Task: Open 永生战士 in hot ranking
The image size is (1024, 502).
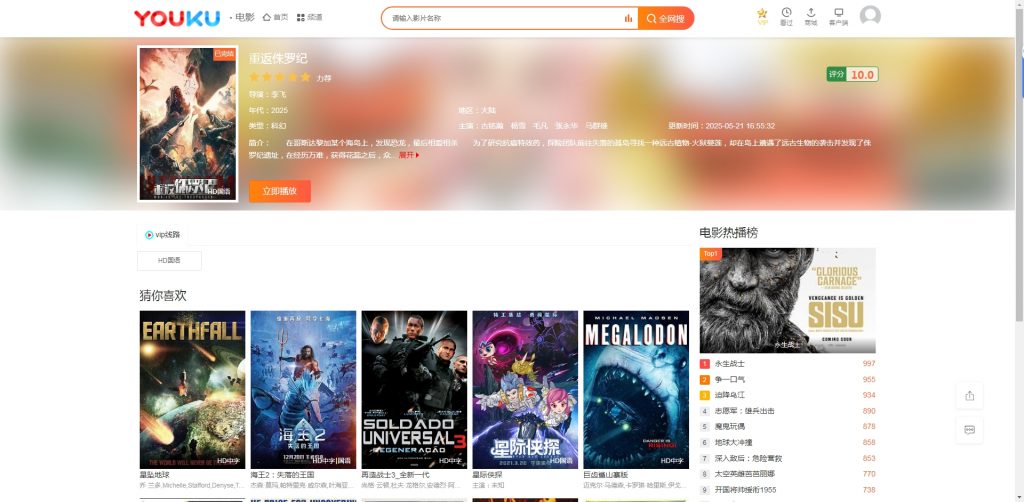Action: pos(729,364)
